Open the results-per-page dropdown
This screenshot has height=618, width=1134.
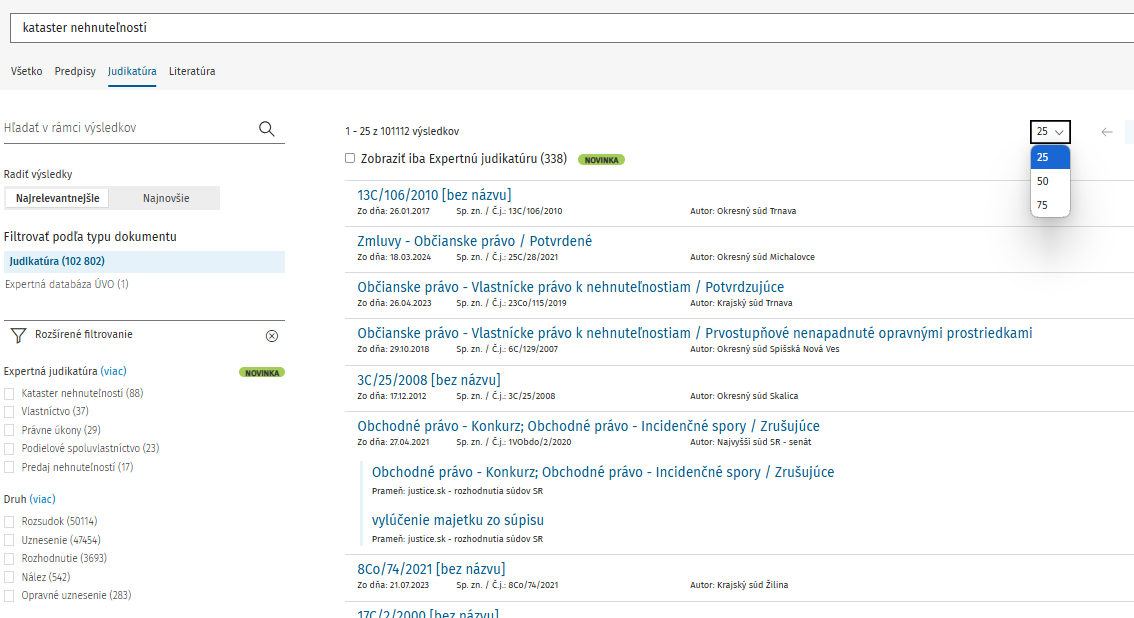[1049, 132]
